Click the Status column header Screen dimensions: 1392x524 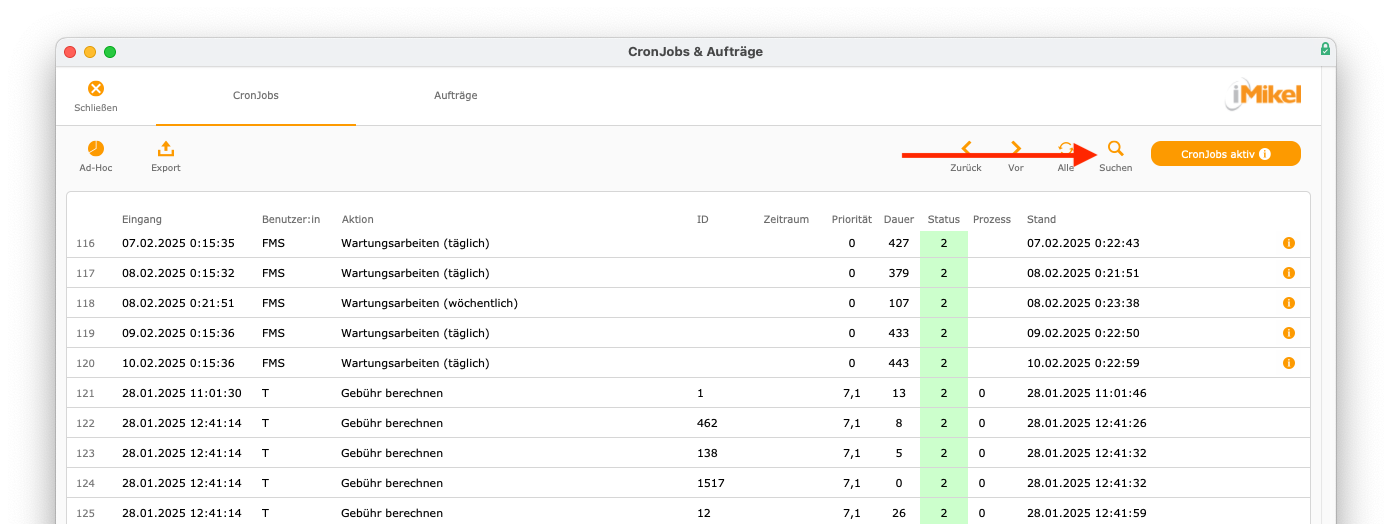[x=943, y=219]
